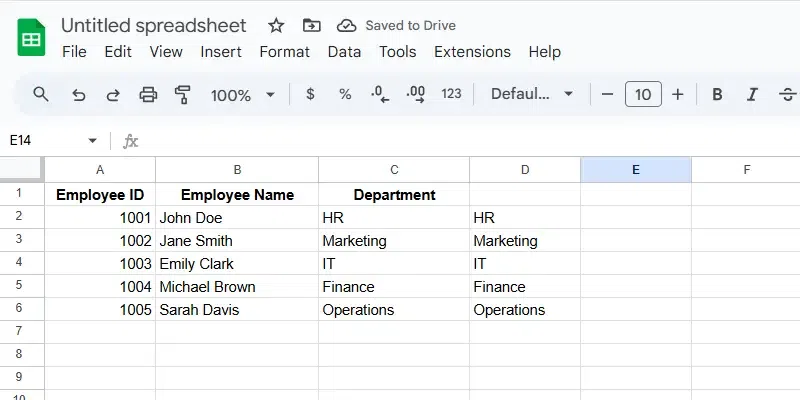Viewport: 800px width, 400px height.
Task: Click the search menus magnifier icon
Action: pyautogui.click(x=41, y=94)
